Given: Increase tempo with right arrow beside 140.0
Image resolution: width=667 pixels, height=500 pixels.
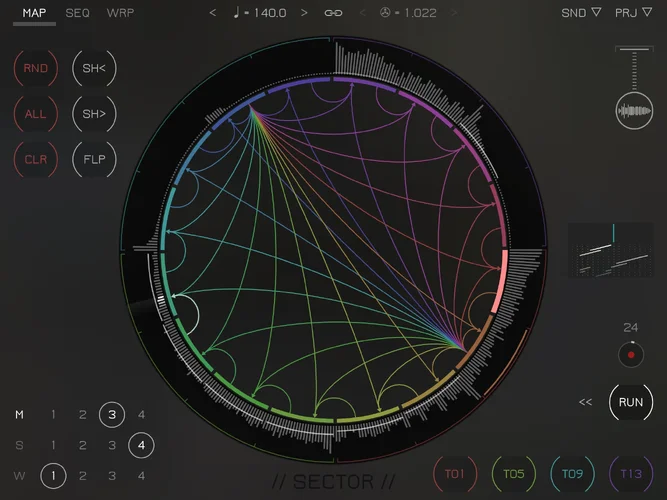Looking at the screenshot, I should pos(304,13).
